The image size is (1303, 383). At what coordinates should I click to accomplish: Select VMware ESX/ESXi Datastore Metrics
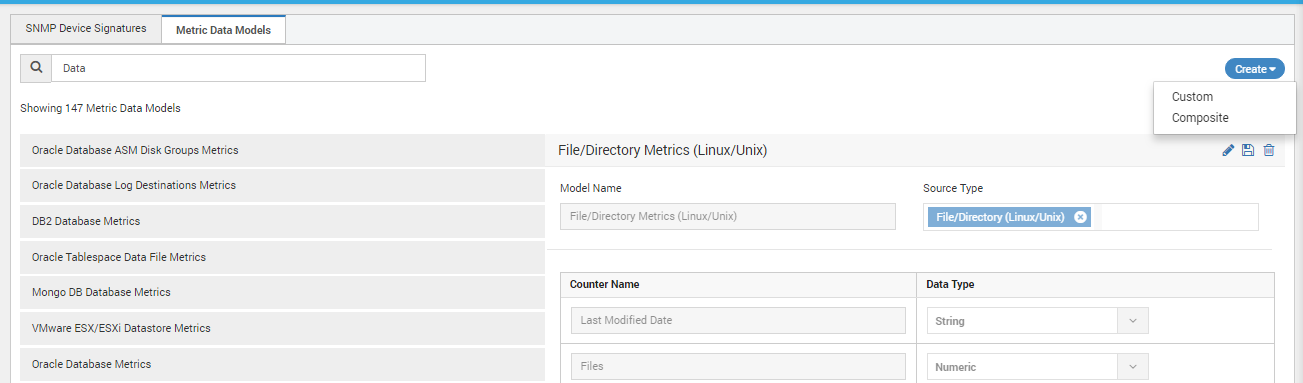pos(282,328)
